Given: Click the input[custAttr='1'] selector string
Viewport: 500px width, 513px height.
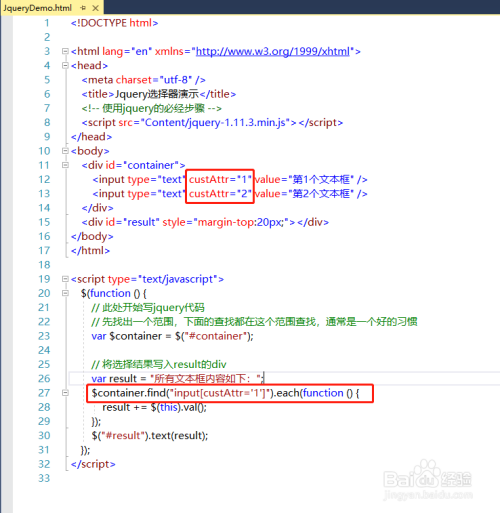Looking at the screenshot, I should point(220,393).
